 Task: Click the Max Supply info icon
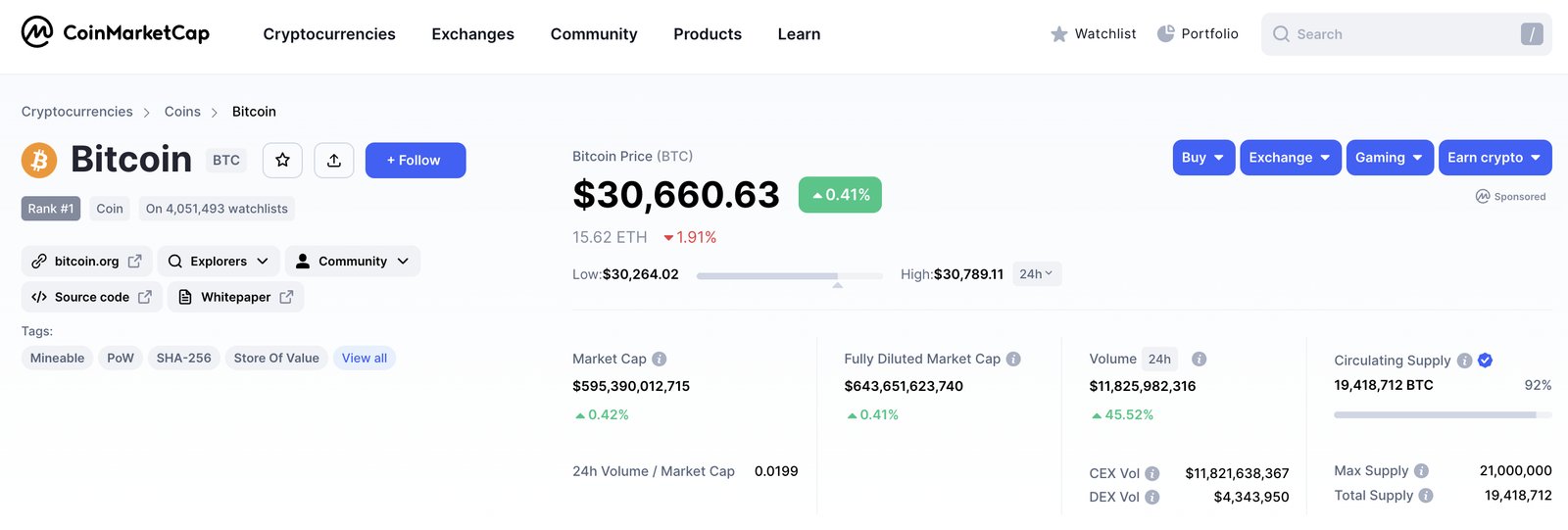[1421, 471]
